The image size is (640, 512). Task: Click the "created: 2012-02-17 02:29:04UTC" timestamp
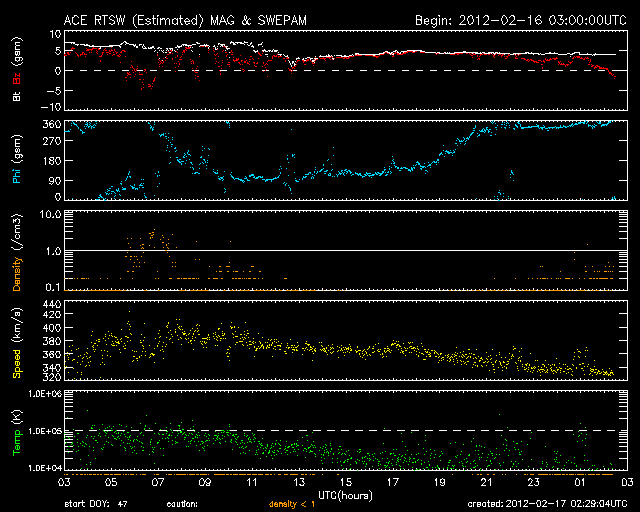coord(547,504)
